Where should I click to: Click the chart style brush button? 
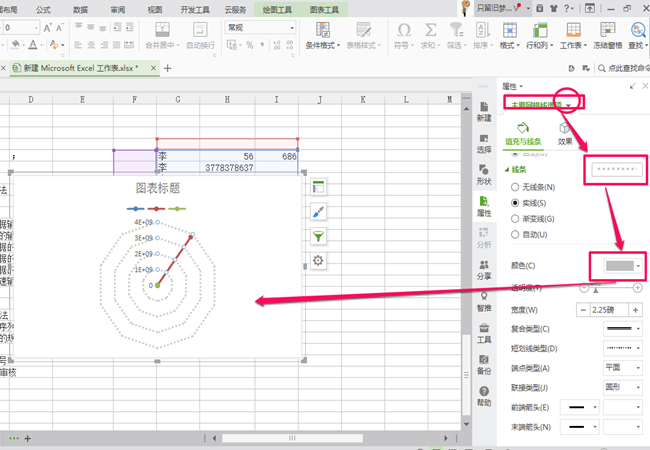[318, 212]
